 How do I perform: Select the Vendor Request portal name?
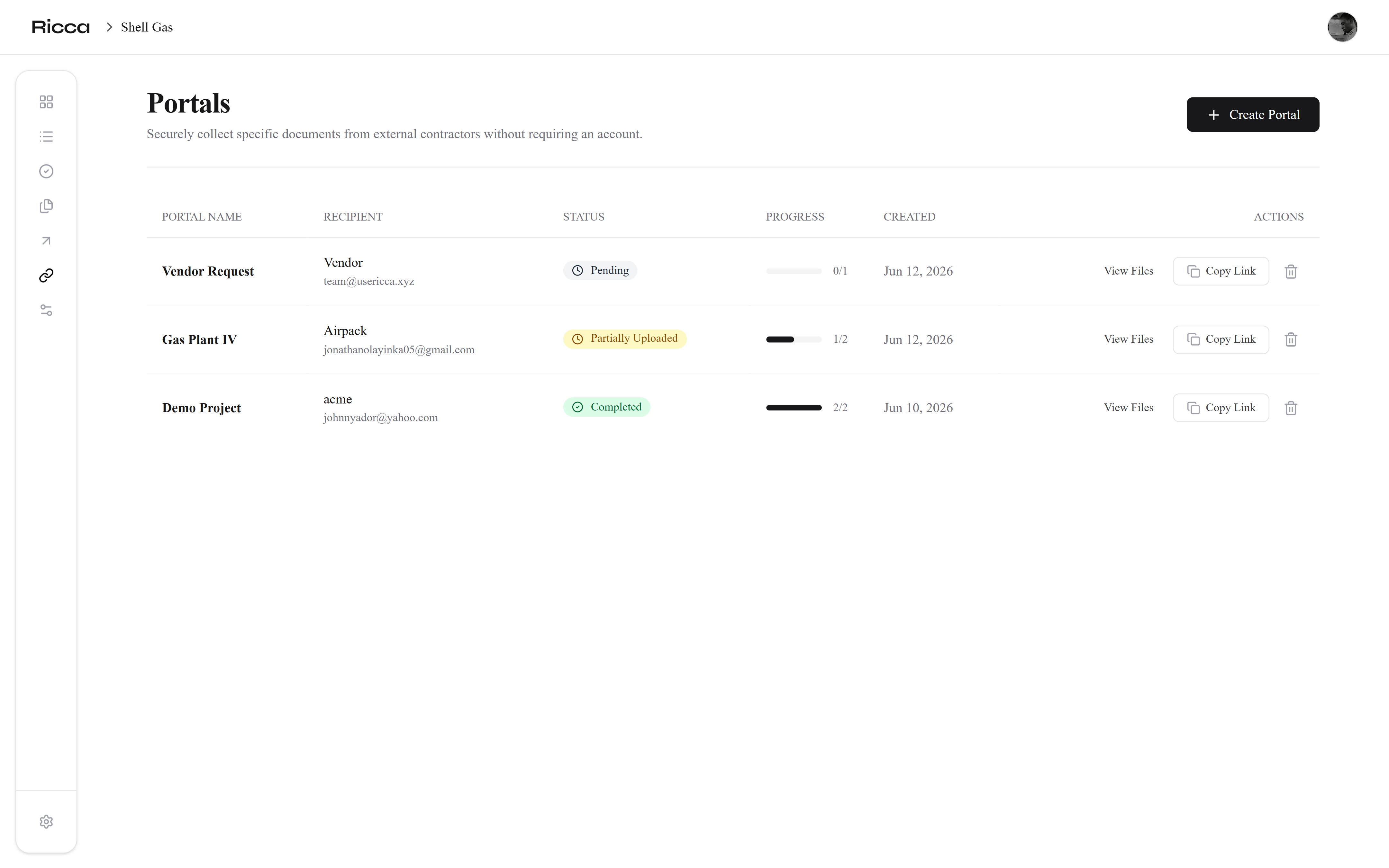coord(208,271)
